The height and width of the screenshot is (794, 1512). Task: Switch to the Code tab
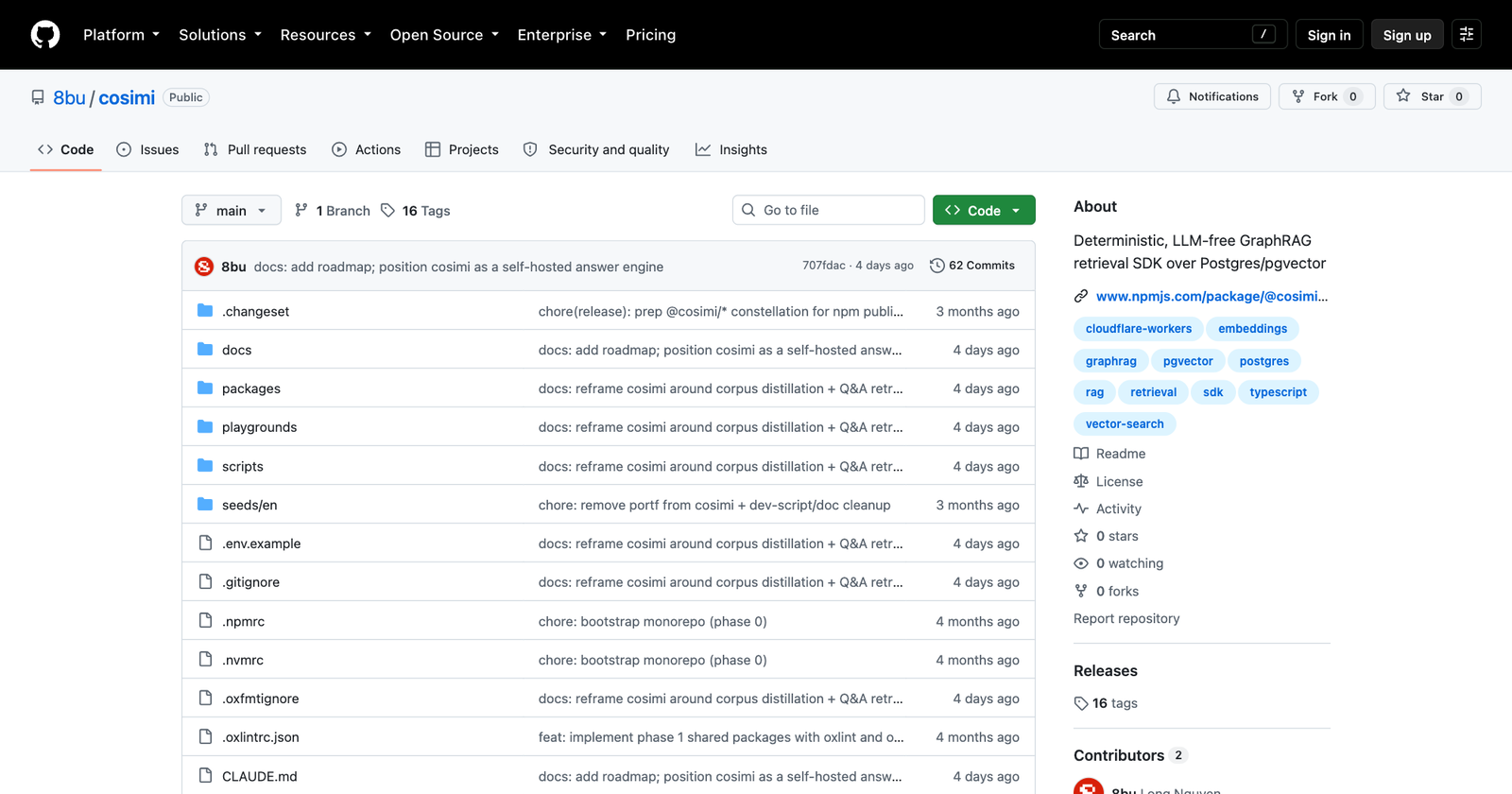click(x=65, y=149)
